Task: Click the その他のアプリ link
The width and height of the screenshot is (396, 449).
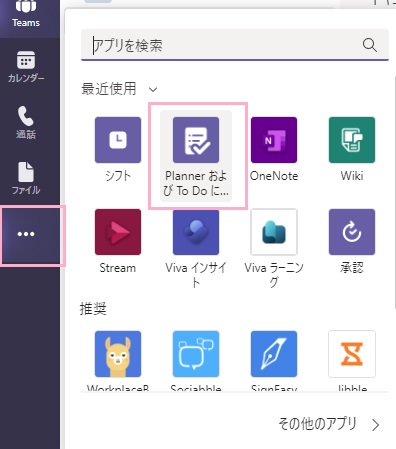Action: (x=317, y=424)
